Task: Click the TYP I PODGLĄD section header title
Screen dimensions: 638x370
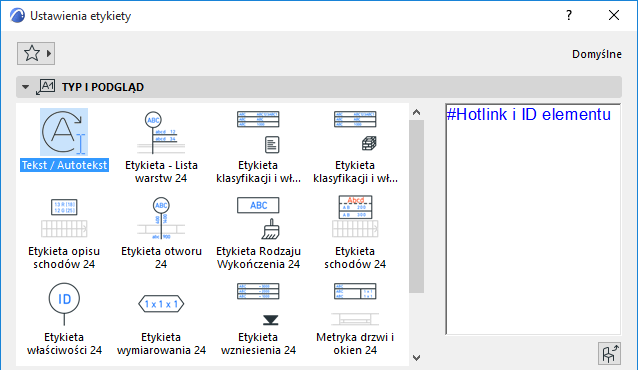Action: click(103, 87)
